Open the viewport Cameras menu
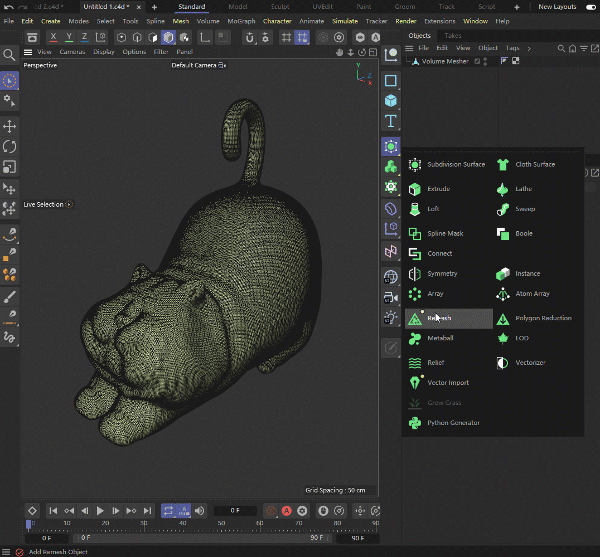Screen dimensions: 600x557 click(72, 52)
